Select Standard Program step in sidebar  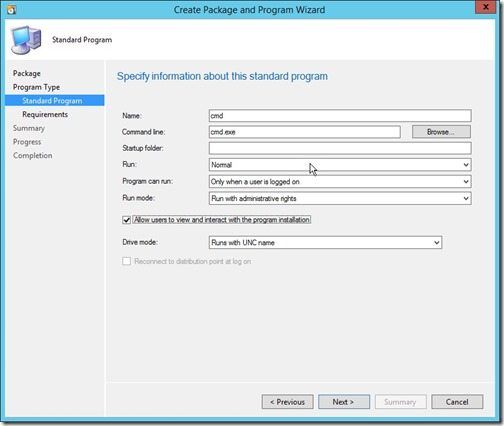(x=54, y=101)
